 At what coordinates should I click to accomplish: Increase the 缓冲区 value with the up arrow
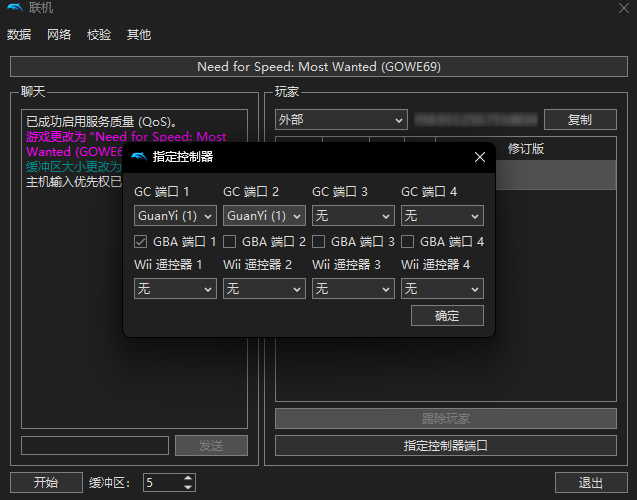[x=188, y=478]
